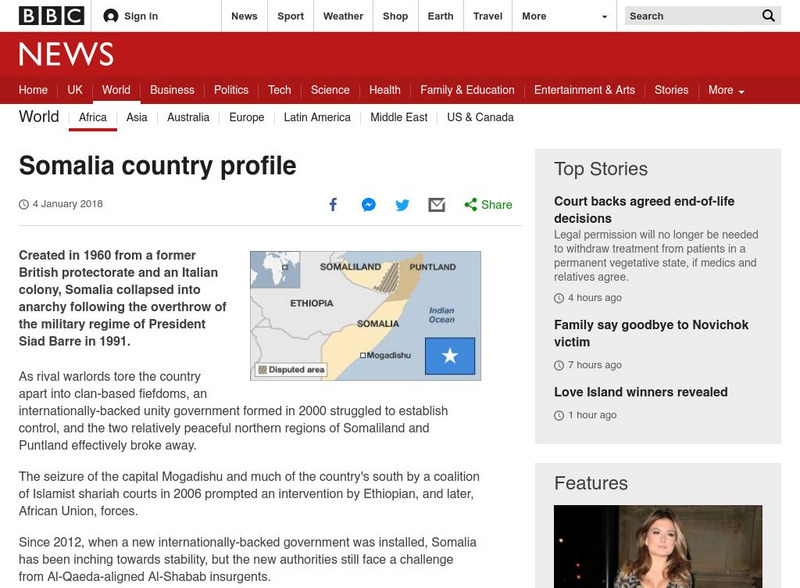Viewport: 800px width, 588px height.
Task: Share the article on Twitter
Action: 401,204
